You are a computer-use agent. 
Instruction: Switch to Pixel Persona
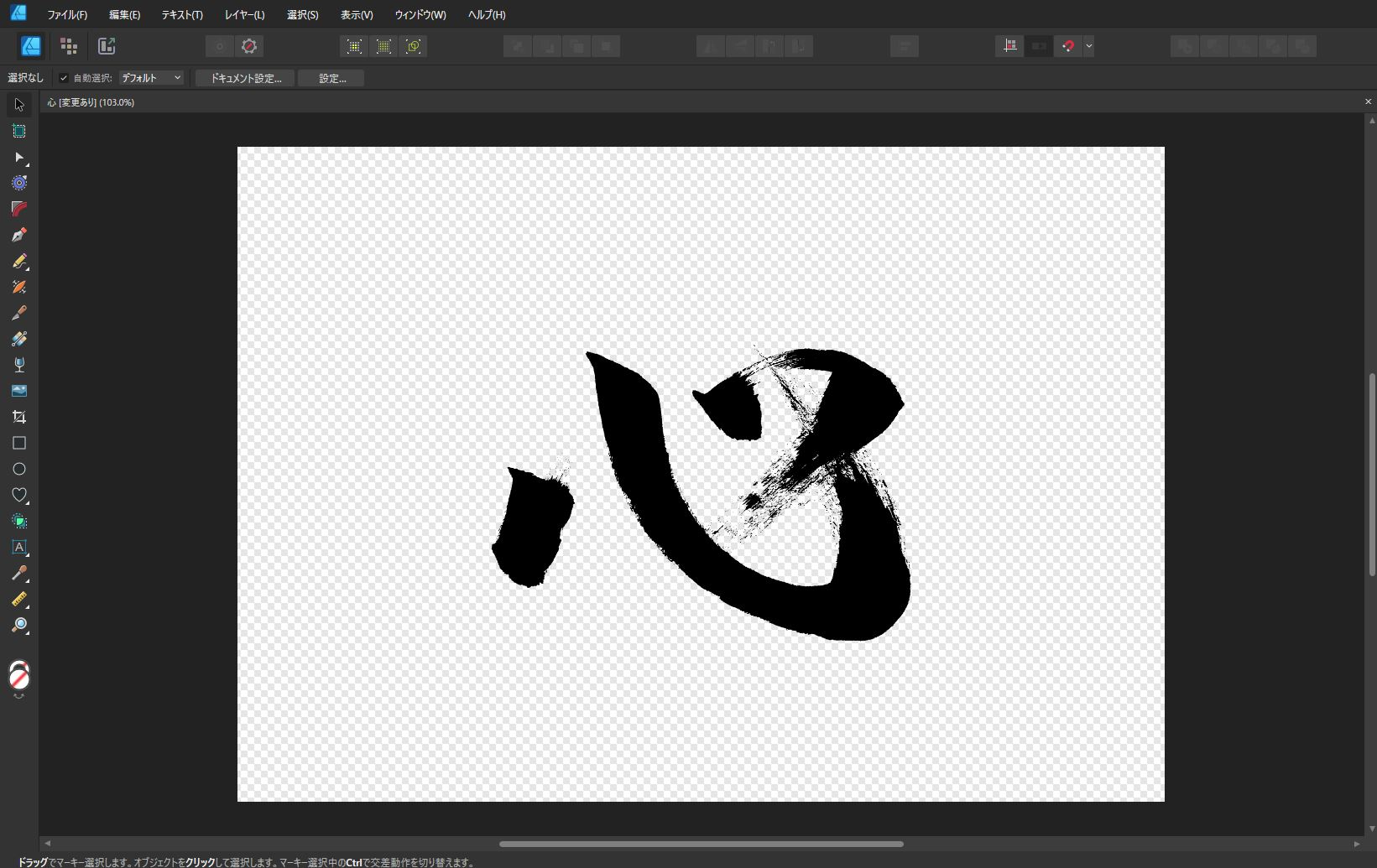point(69,46)
